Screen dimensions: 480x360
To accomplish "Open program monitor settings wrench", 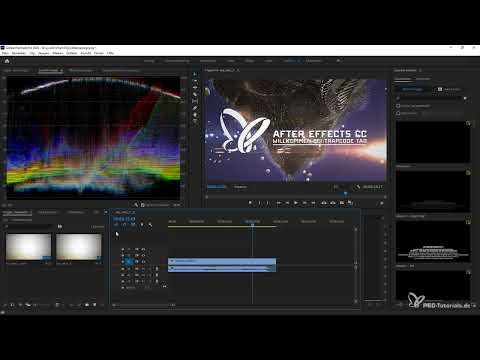I will (358, 187).
